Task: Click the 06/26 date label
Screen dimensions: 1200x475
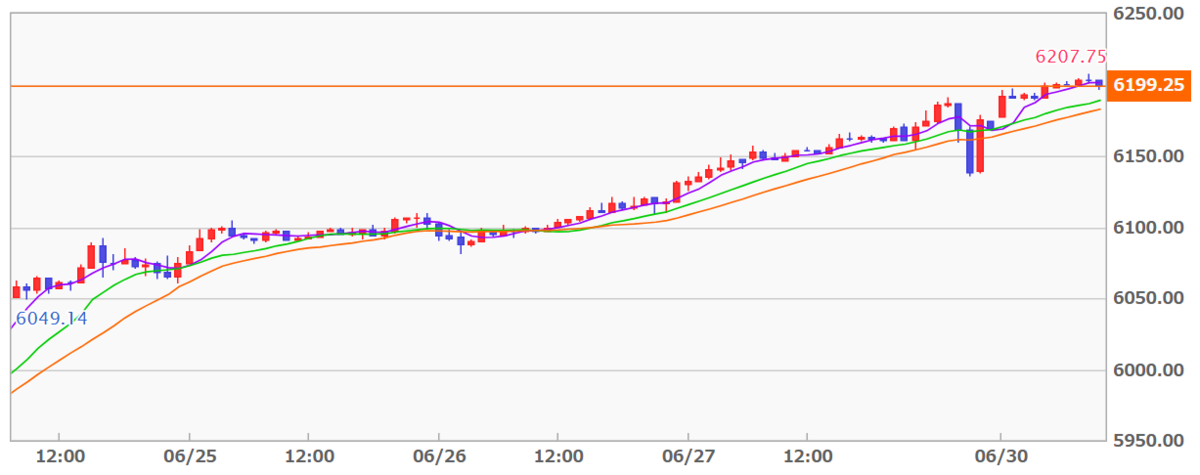Action: tap(439, 456)
